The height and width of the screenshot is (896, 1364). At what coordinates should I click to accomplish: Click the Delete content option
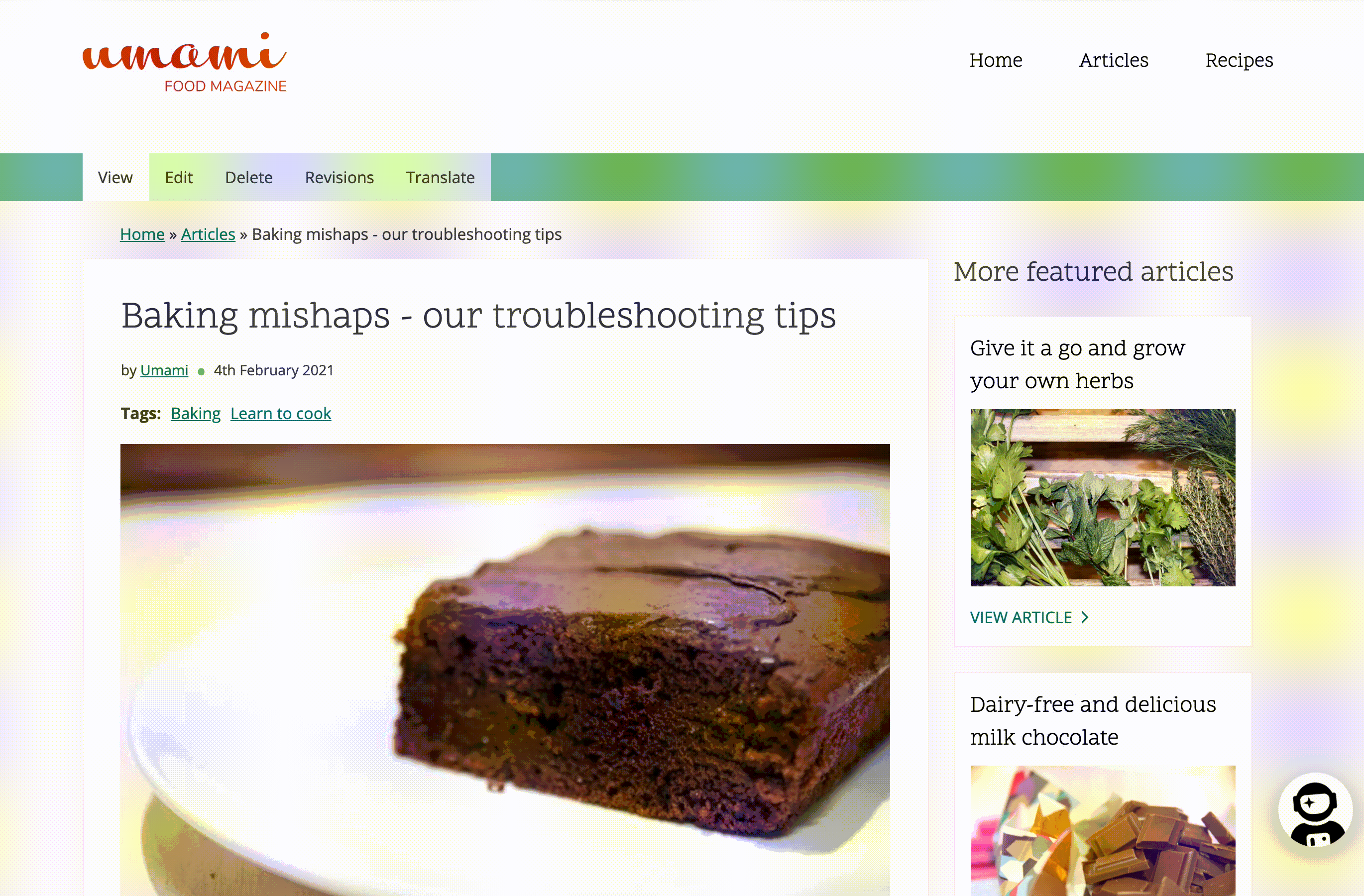(248, 177)
